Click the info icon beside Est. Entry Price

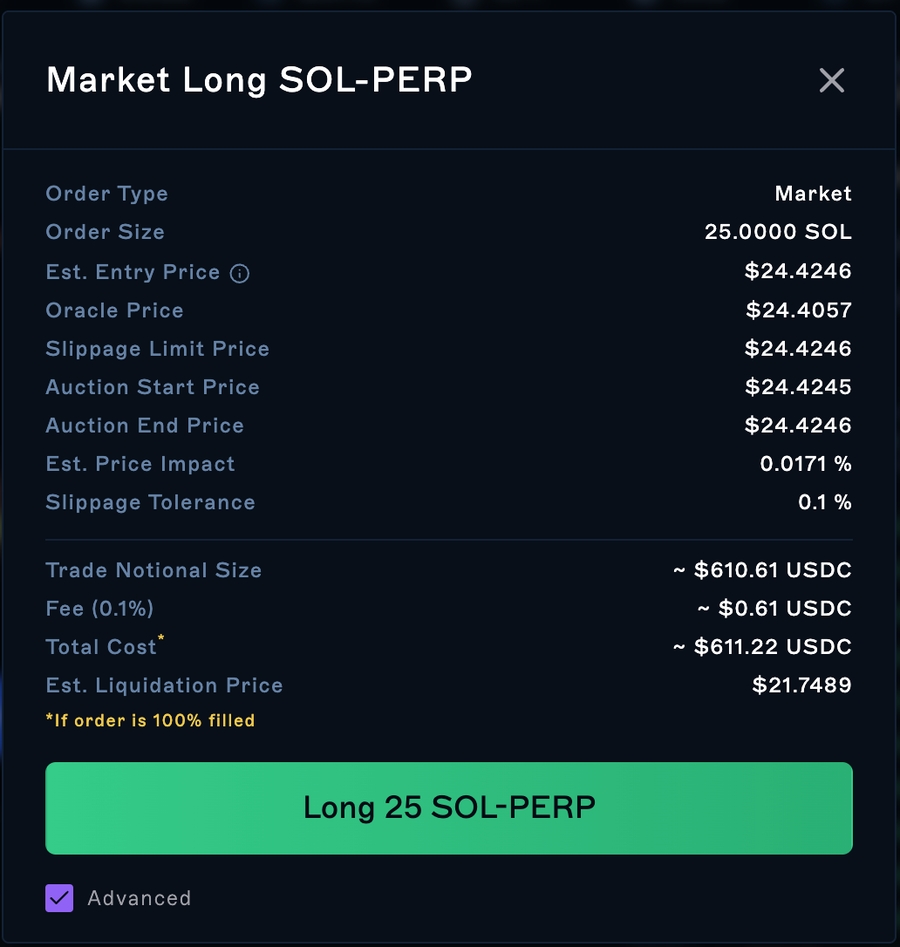coord(240,273)
